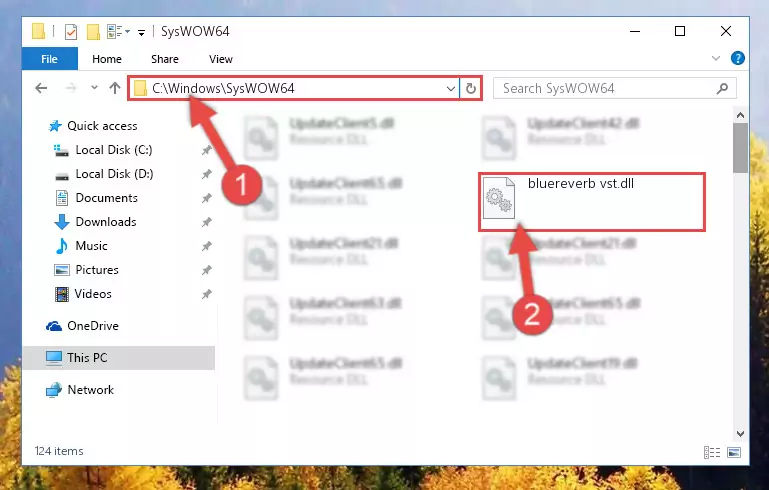Click the pin icon next to Music
The height and width of the screenshot is (490, 769).
206,246
